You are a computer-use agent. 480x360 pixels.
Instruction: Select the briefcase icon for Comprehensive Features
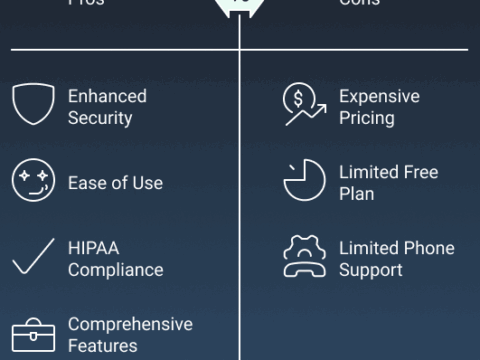pos(33,335)
